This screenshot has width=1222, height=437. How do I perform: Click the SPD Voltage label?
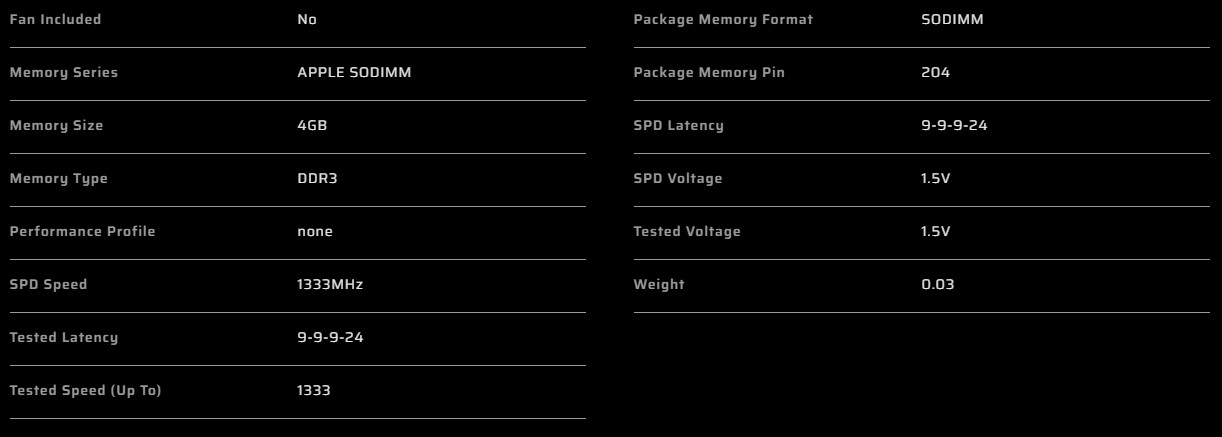[x=677, y=179]
